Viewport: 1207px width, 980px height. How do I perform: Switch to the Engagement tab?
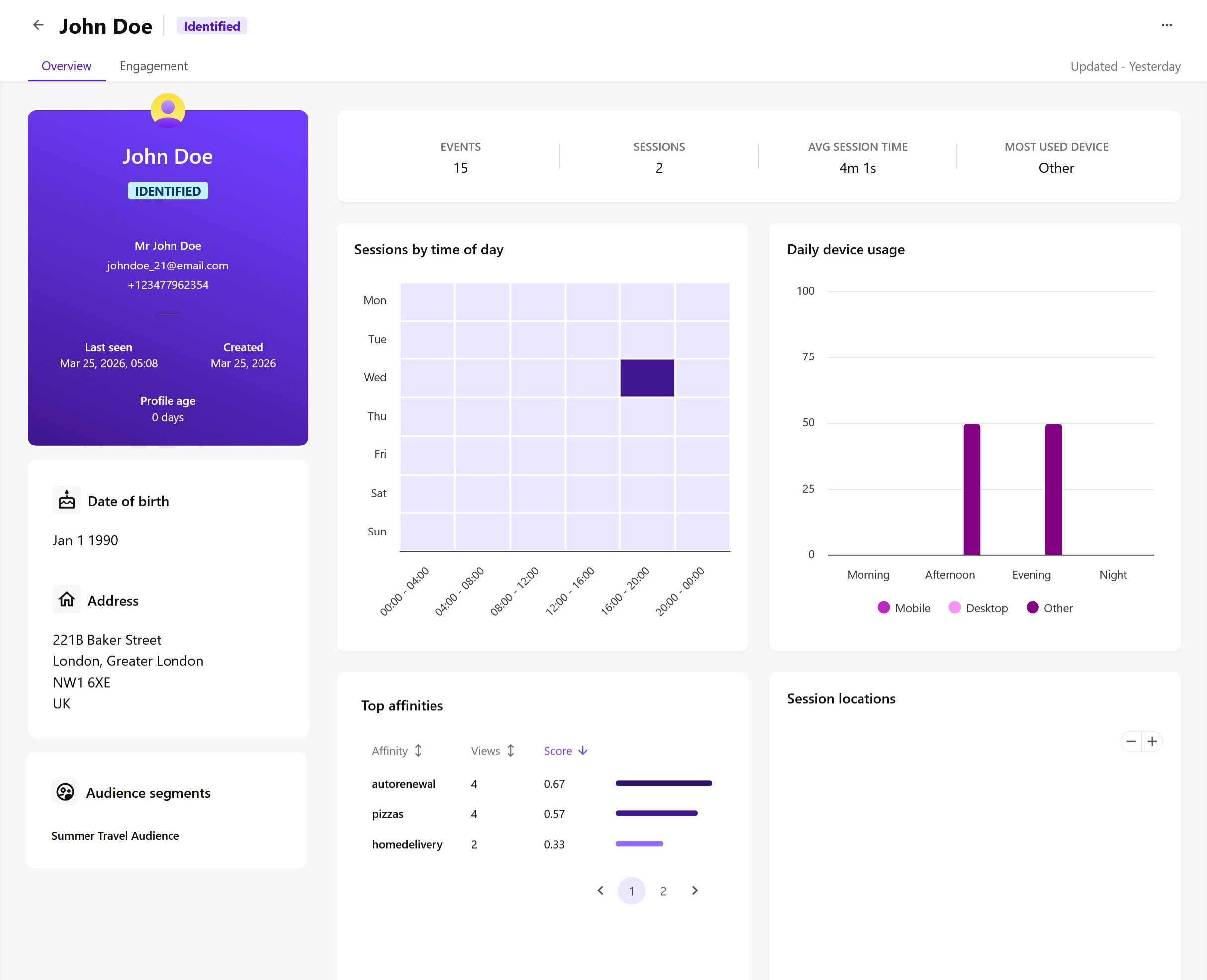click(154, 66)
